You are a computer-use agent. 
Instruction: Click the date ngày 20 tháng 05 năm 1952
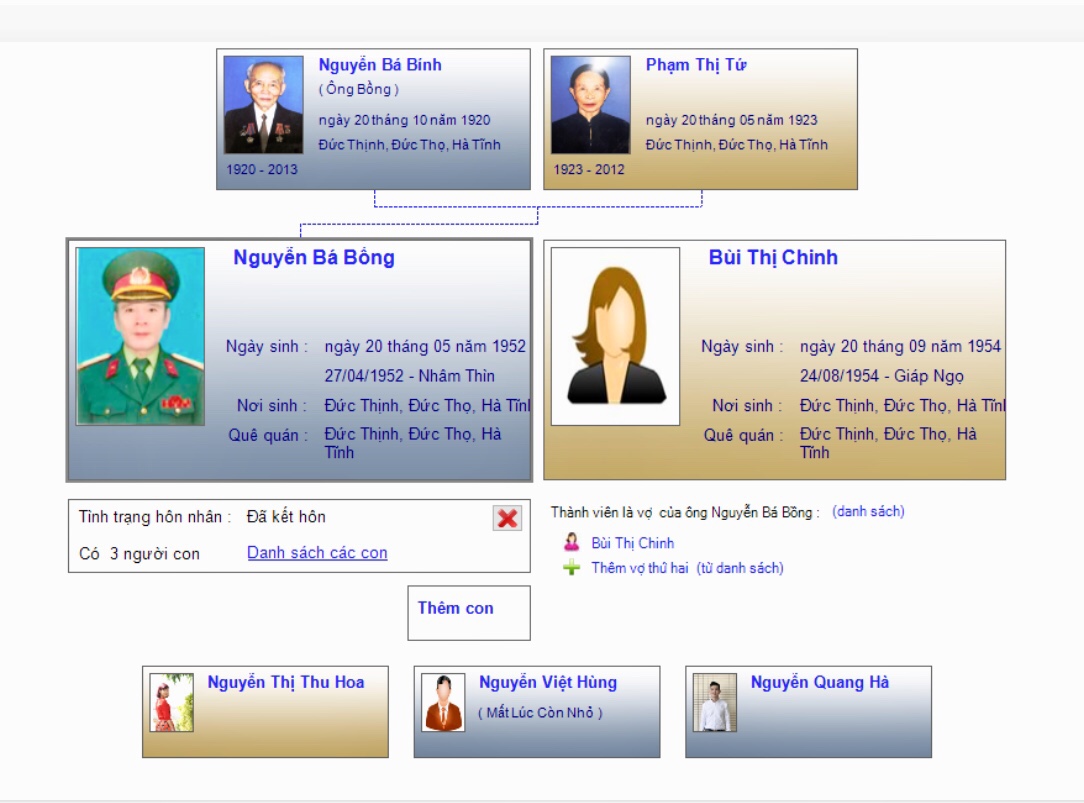coord(425,346)
